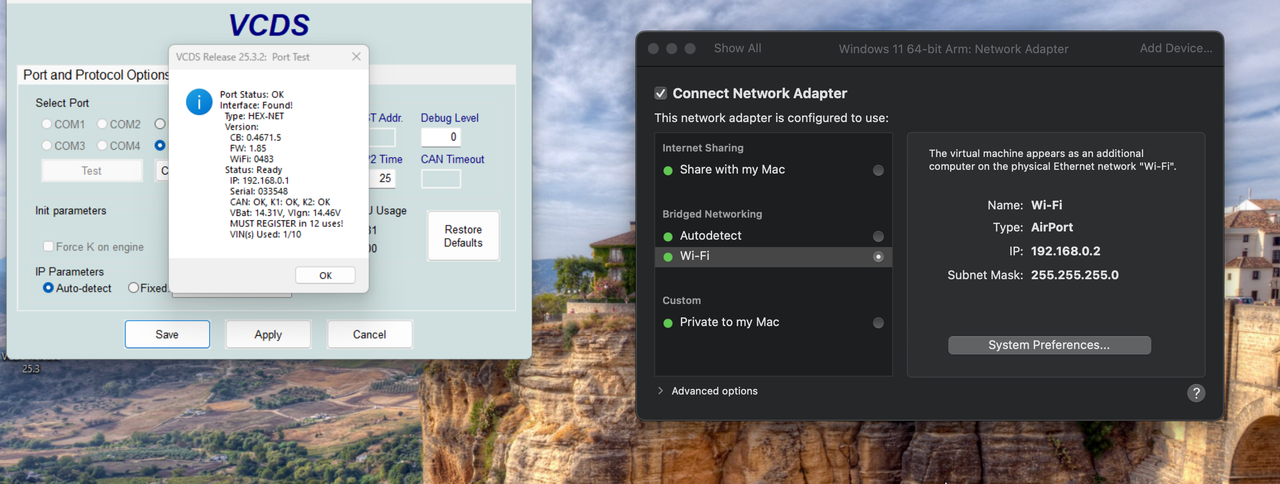Click the Name value Wi-Fi in details
The width and height of the screenshot is (1280, 484).
pyautogui.click(x=1046, y=205)
